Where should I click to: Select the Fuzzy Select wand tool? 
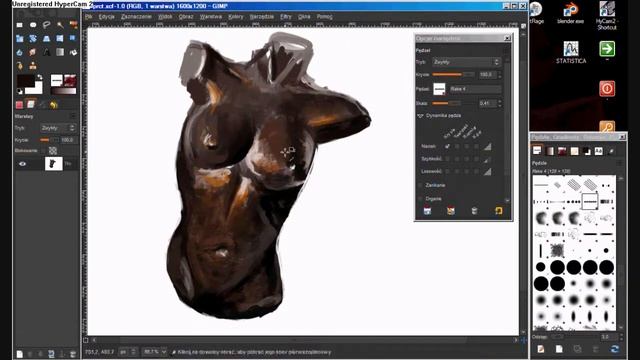click(60, 25)
